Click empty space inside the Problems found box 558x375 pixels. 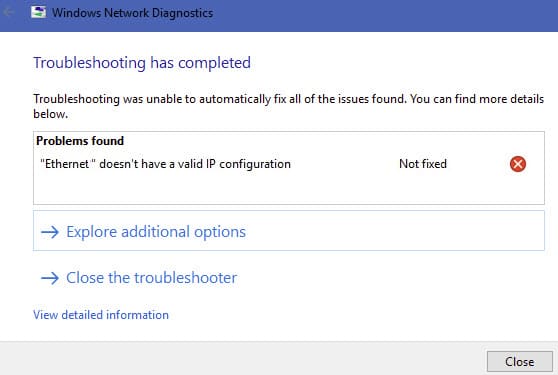click(289, 190)
